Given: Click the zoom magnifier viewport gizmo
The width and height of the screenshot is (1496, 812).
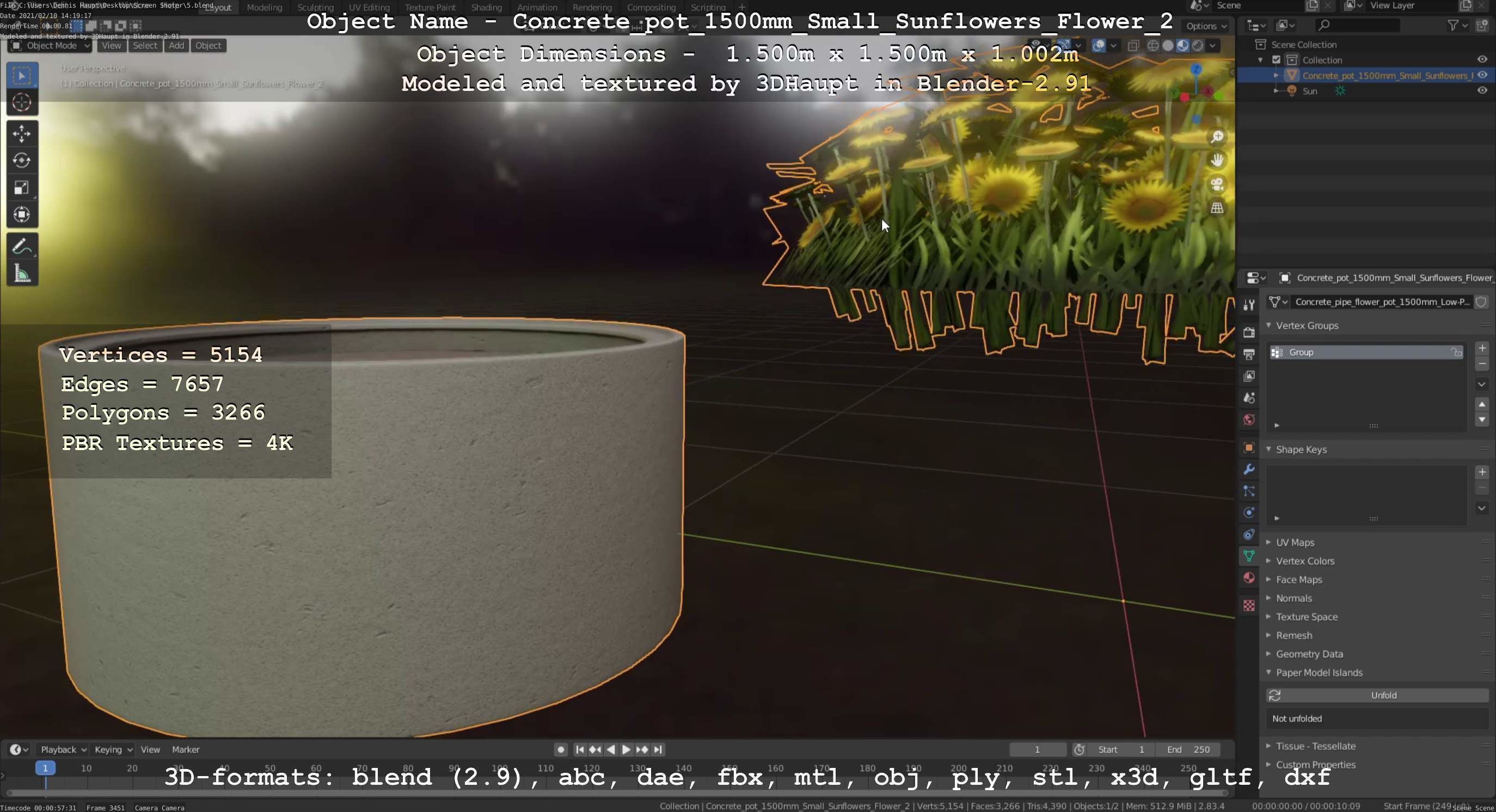Looking at the screenshot, I should [1217, 137].
